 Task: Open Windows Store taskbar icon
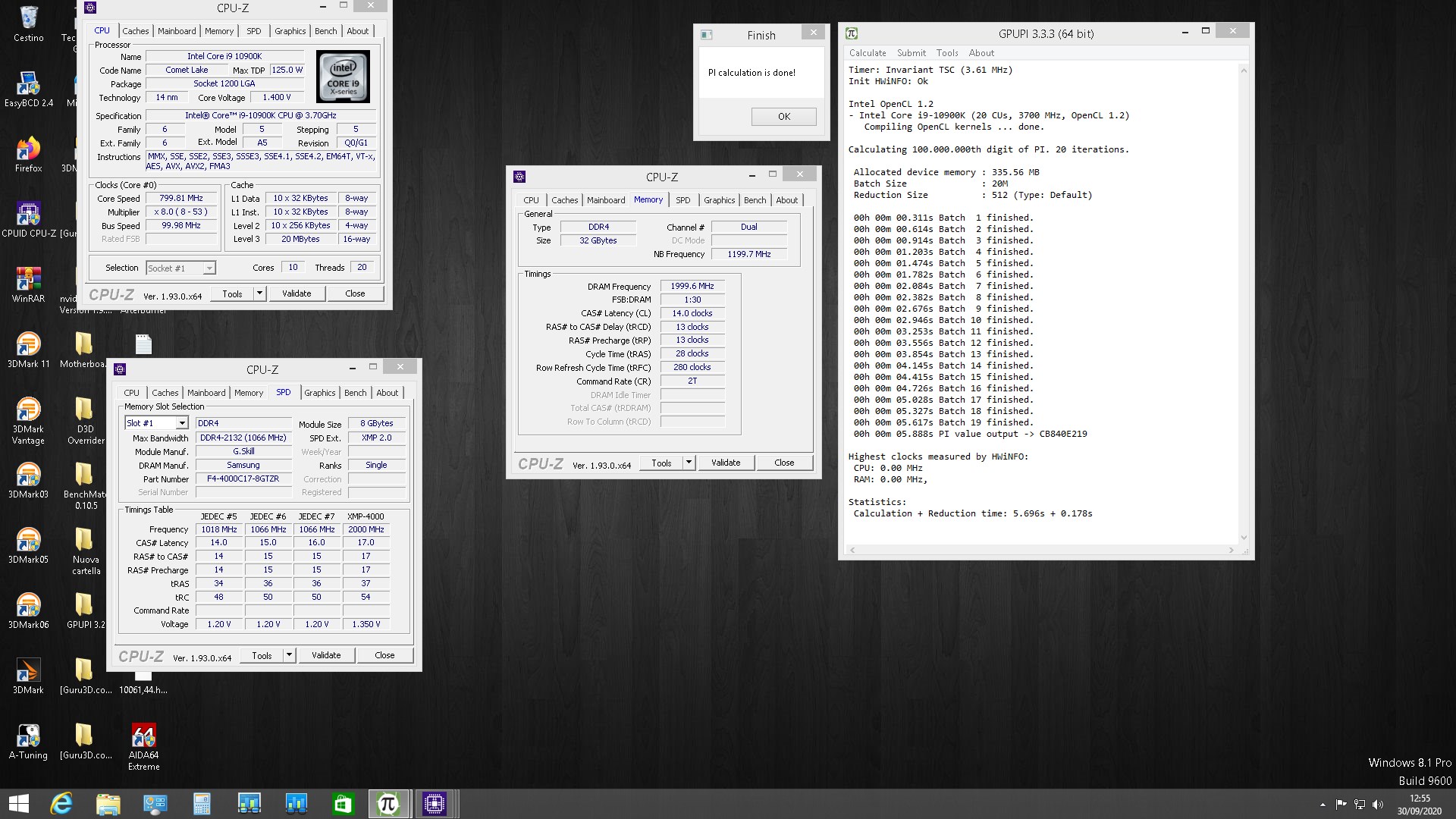click(x=343, y=804)
